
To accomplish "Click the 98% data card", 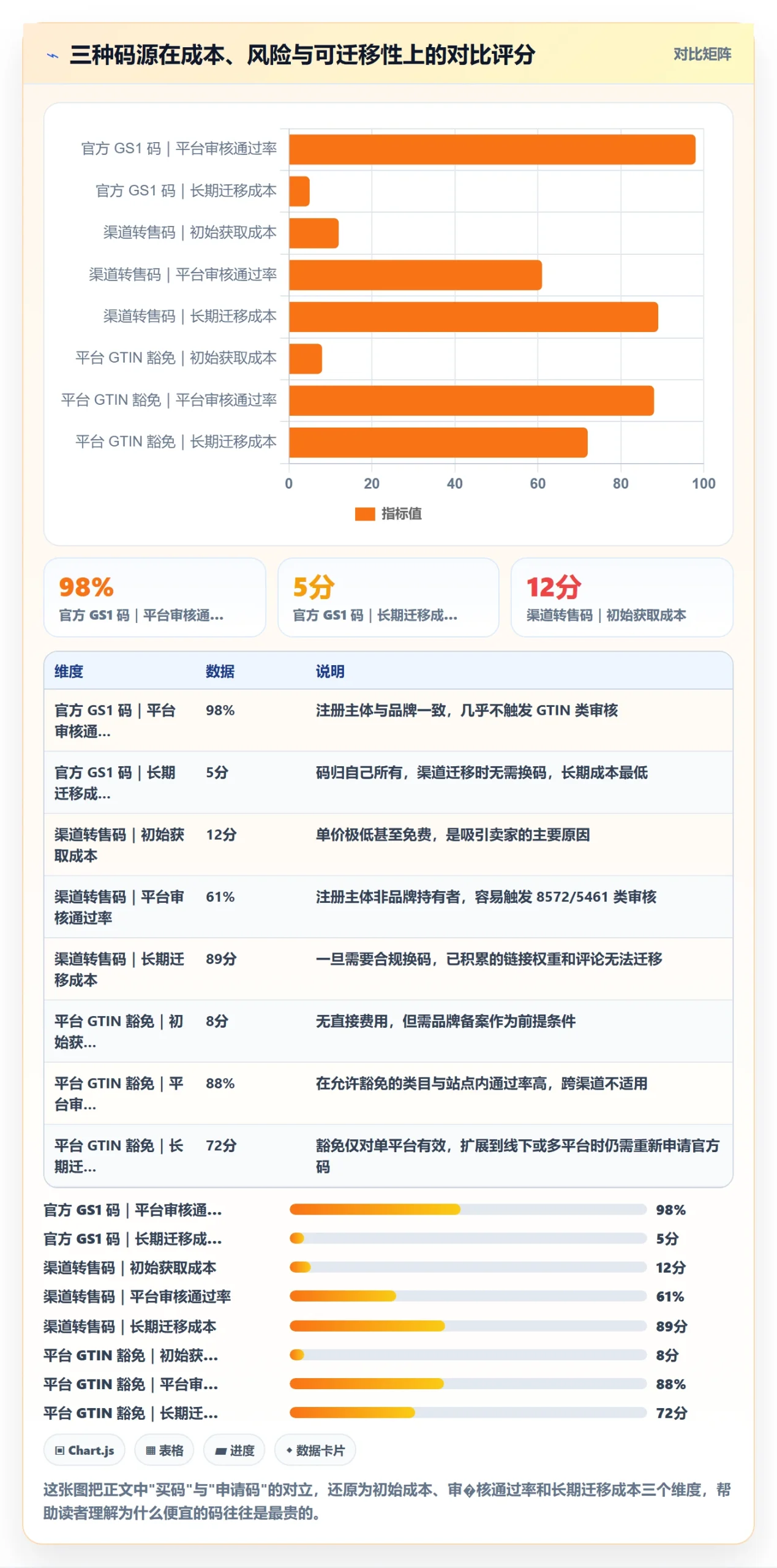I will 154,597.
